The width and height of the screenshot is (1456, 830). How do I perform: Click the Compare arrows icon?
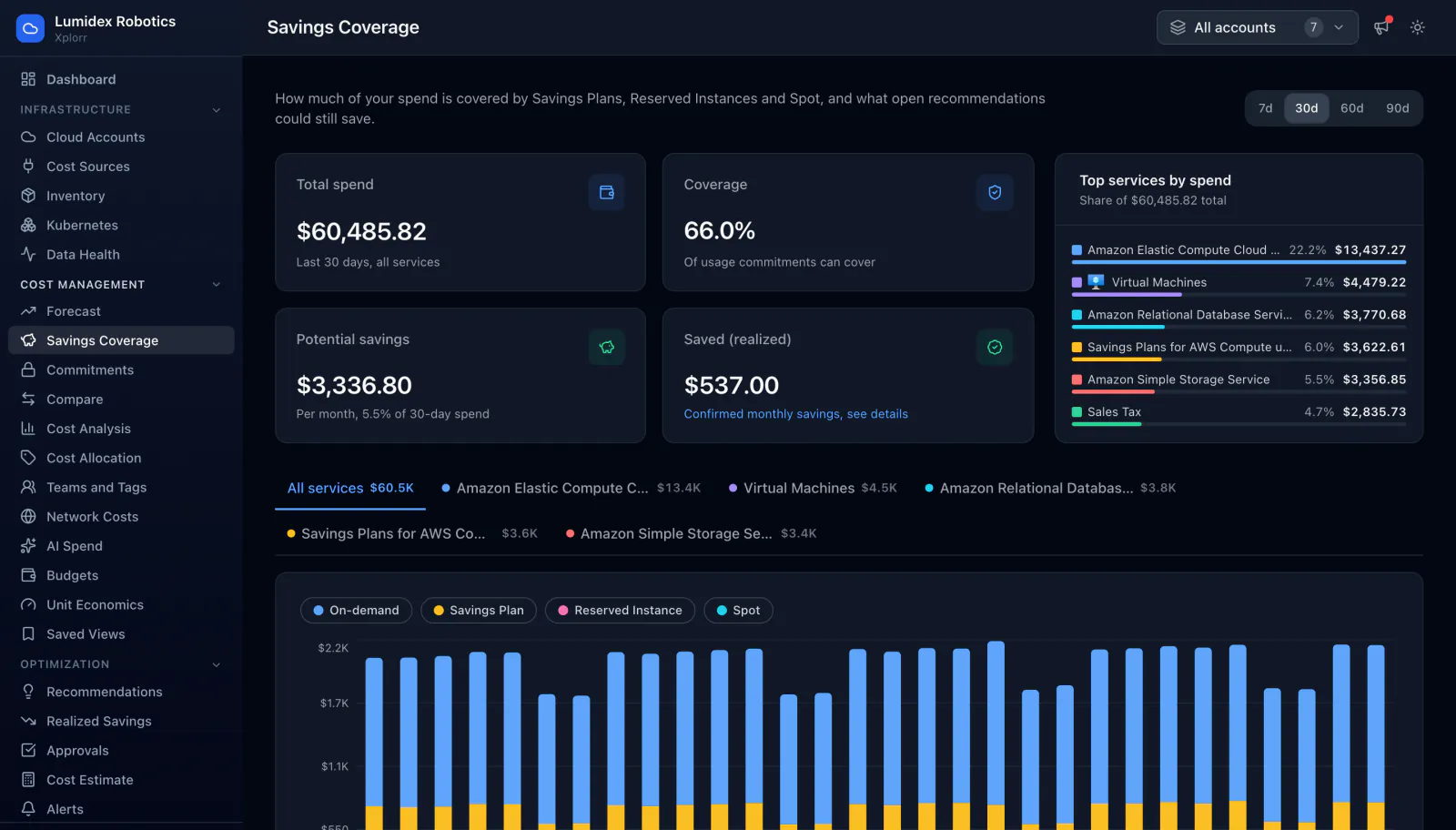click(28, 400)
